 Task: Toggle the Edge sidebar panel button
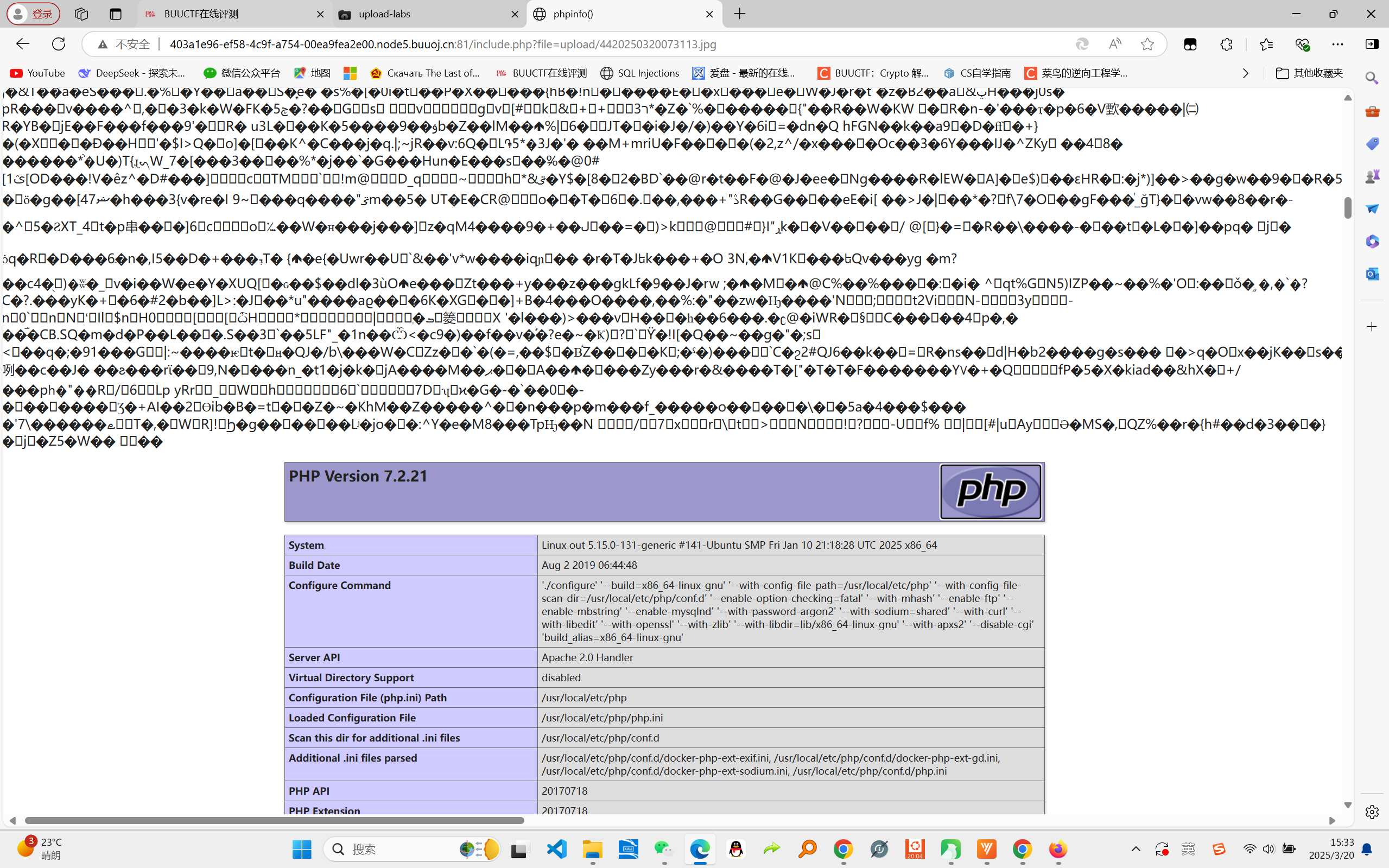click(1372, 44)
